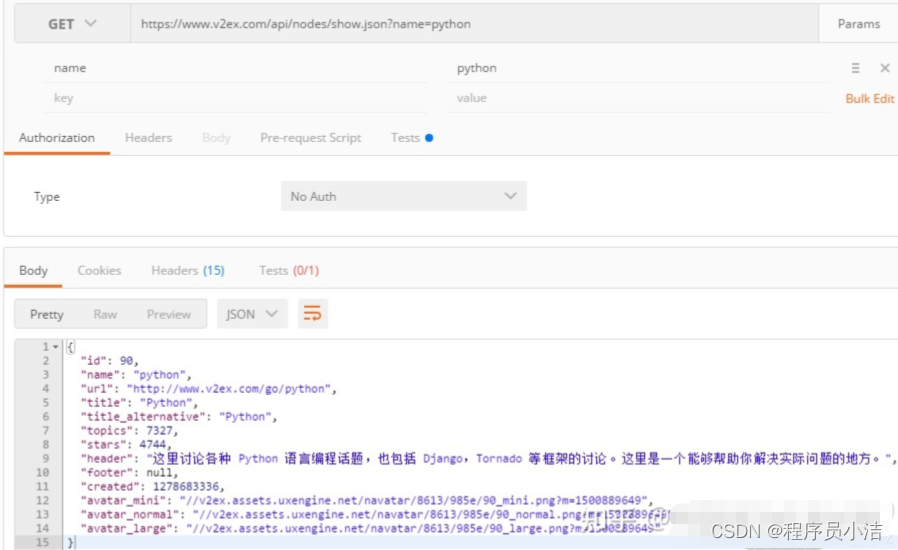This screenshot has height=550, width=898.
Task: Click the "avatar_normal" line
Action: (x=375, y=514)
